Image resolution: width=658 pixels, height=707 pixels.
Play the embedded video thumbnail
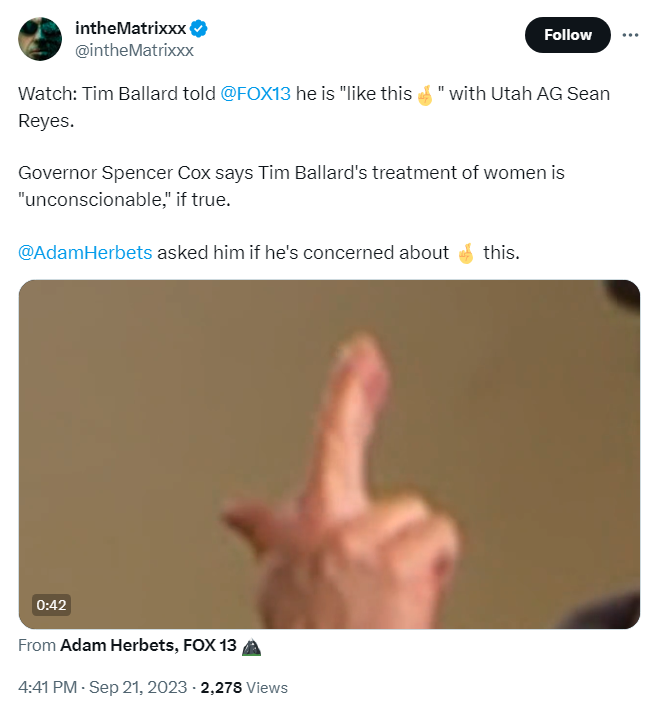pyautogui.click(x=329, y=454)
